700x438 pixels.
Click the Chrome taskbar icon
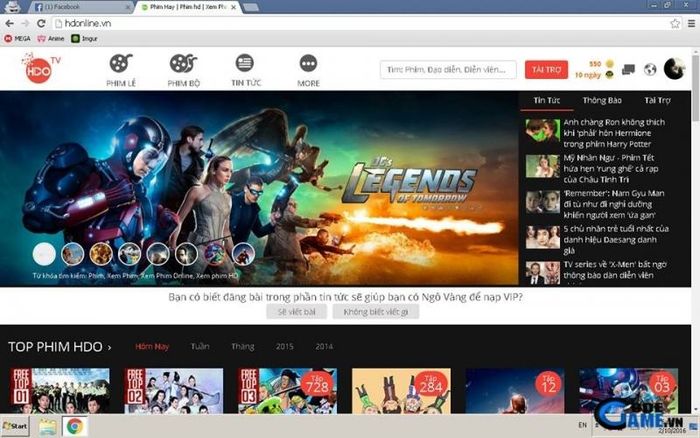[75, 426]
